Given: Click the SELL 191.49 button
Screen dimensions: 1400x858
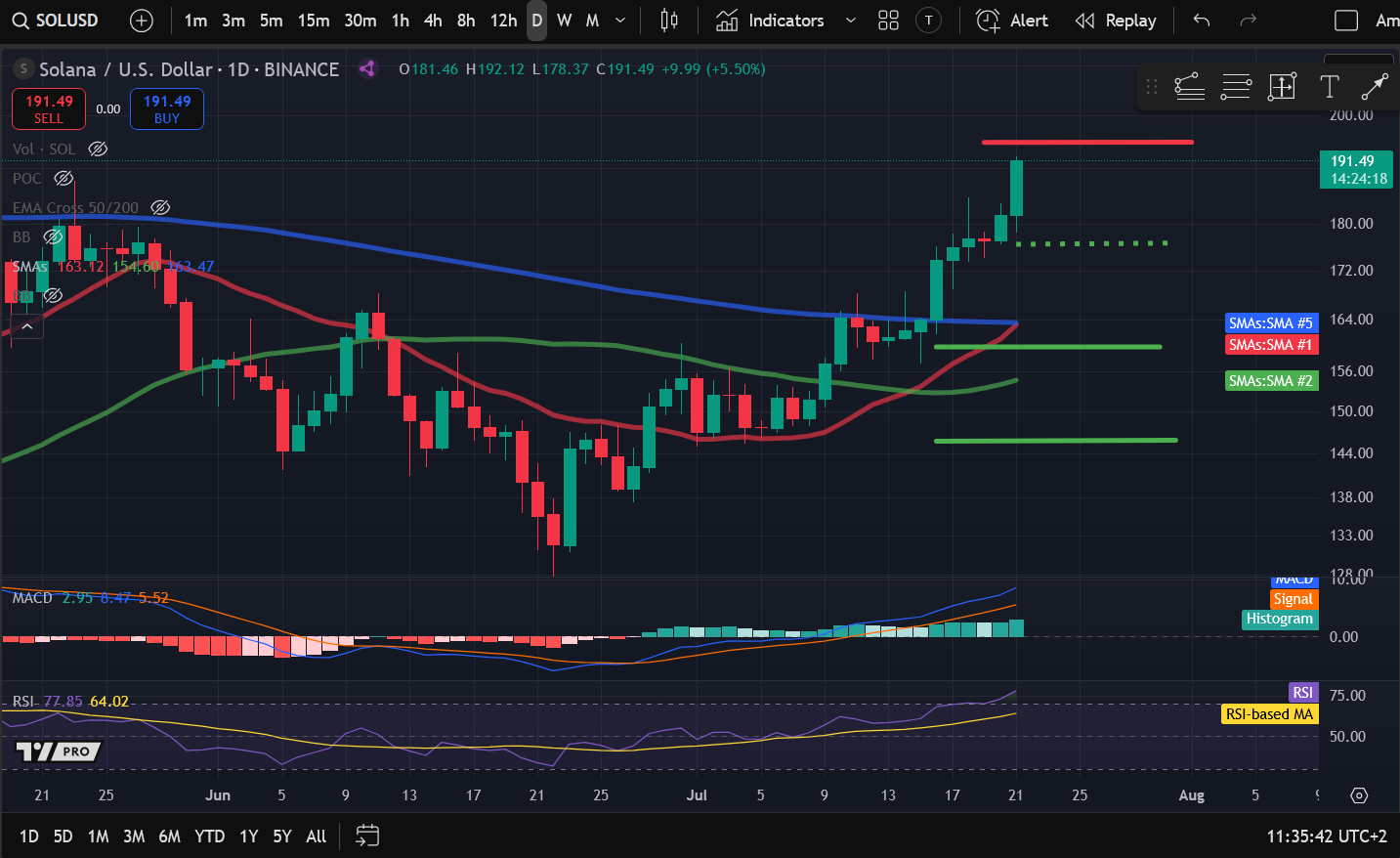Looking at the screenshot, I should (x=49, y=108).
